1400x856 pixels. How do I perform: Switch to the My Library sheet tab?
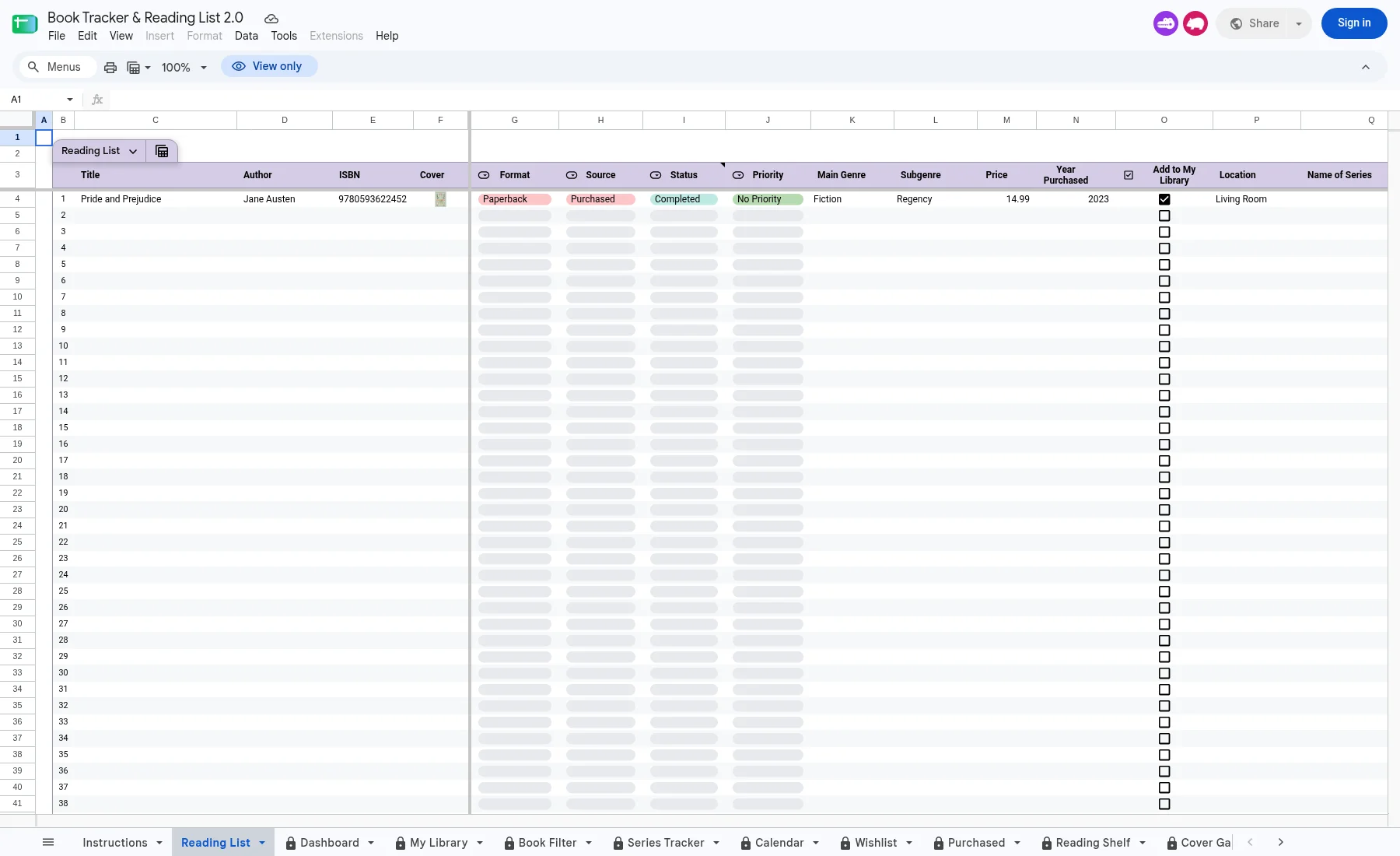click(439, 843)
